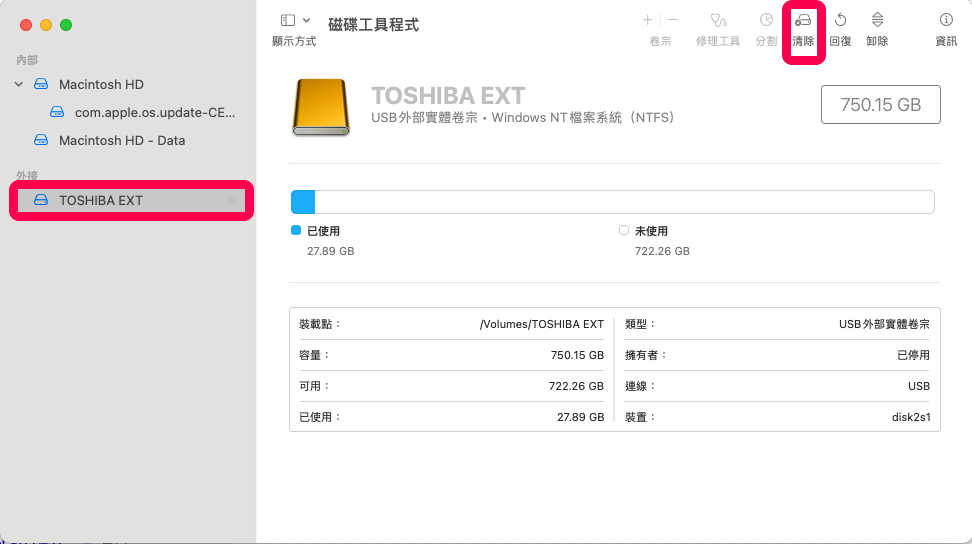This screenshot has height=544, width=972.
Task: Click the blue 已使用 legend swatch
Action: click(x=296, y=230)
